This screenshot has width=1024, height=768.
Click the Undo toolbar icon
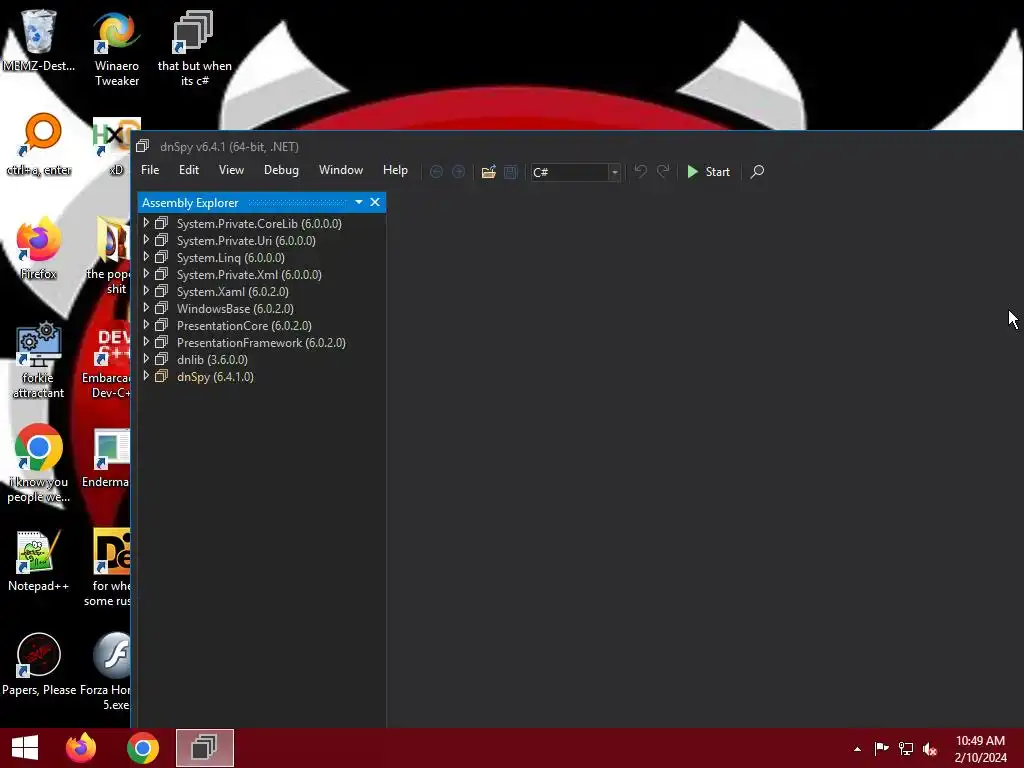(x=641, y=171)
